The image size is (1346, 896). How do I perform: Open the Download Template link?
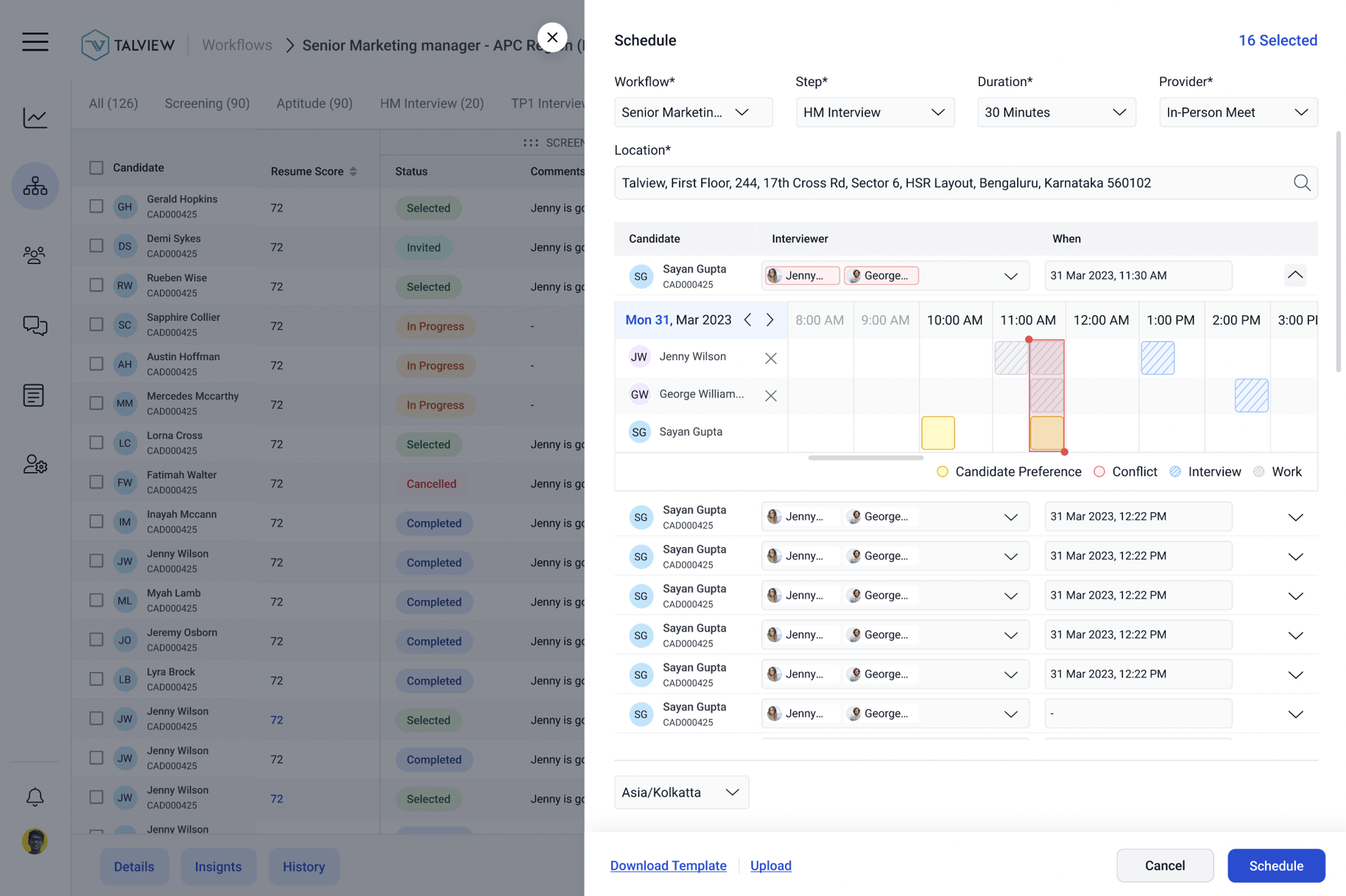668,865
